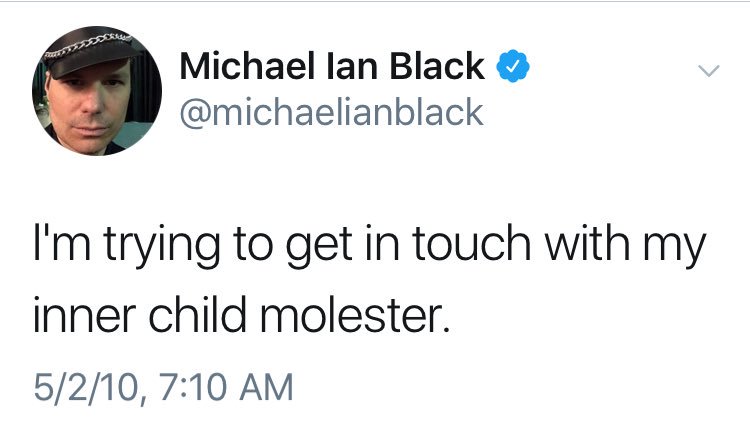Open the @michaelianblack handle link

tap(331, 112)
